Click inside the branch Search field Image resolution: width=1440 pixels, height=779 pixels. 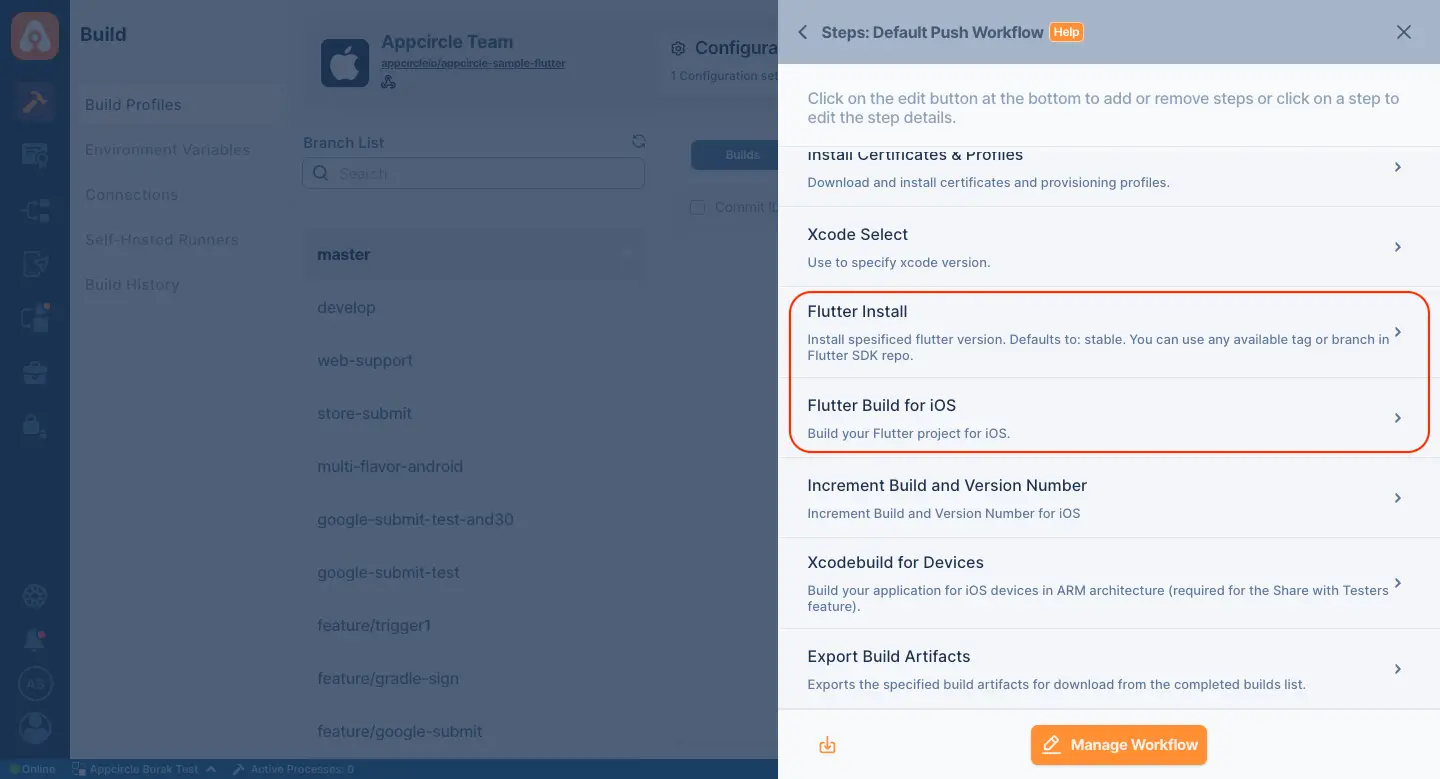click(474, 173)
